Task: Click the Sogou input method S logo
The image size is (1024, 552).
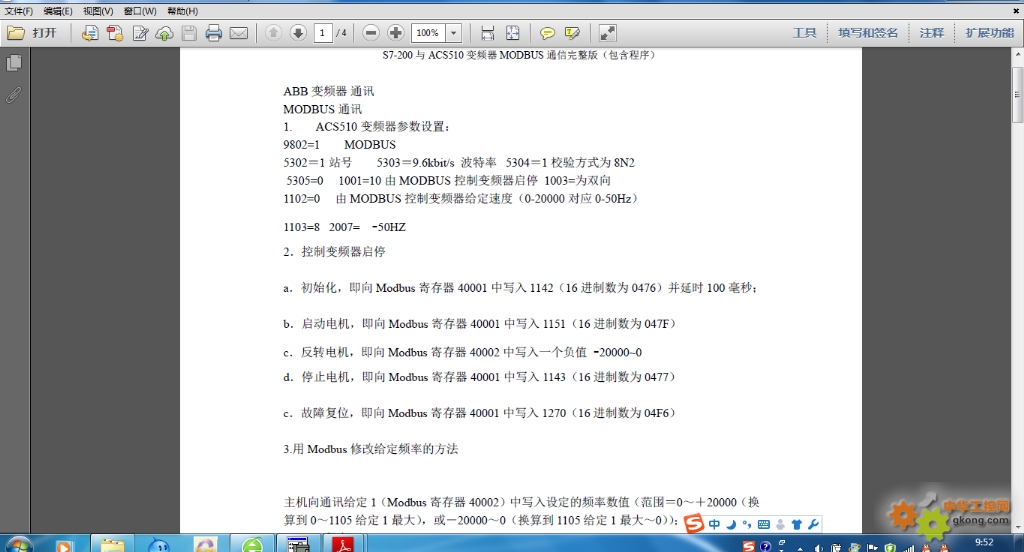Action: 694,523
